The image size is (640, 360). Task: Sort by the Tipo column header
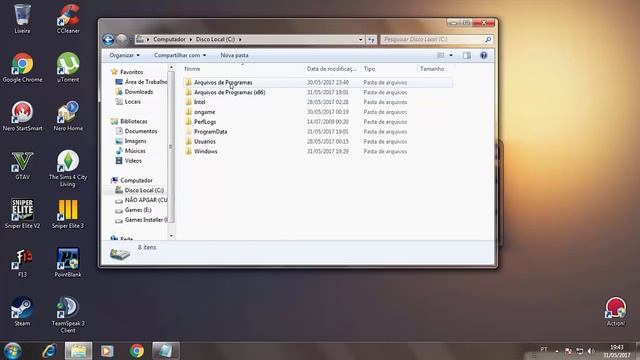(369, 69)
